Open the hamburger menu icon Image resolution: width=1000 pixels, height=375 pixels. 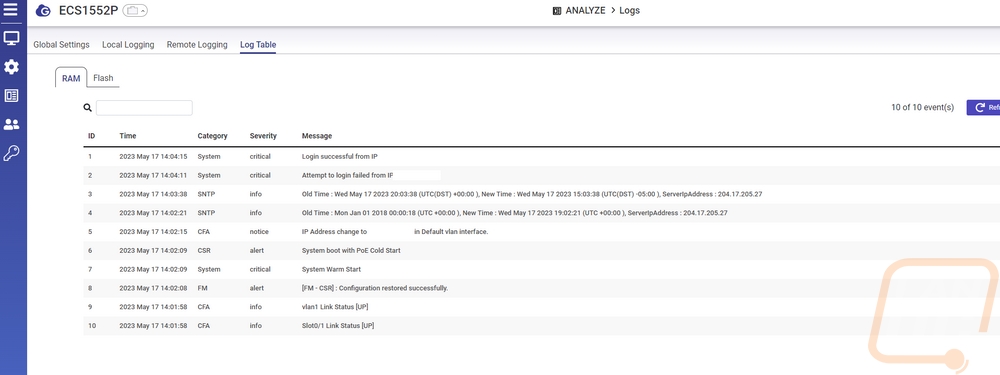[11, 10]
